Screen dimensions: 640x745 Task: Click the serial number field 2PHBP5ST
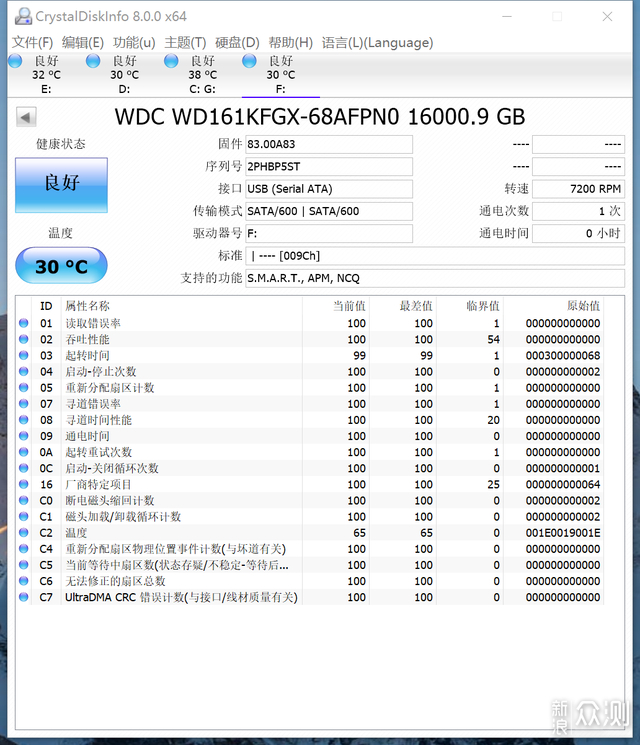329,167
